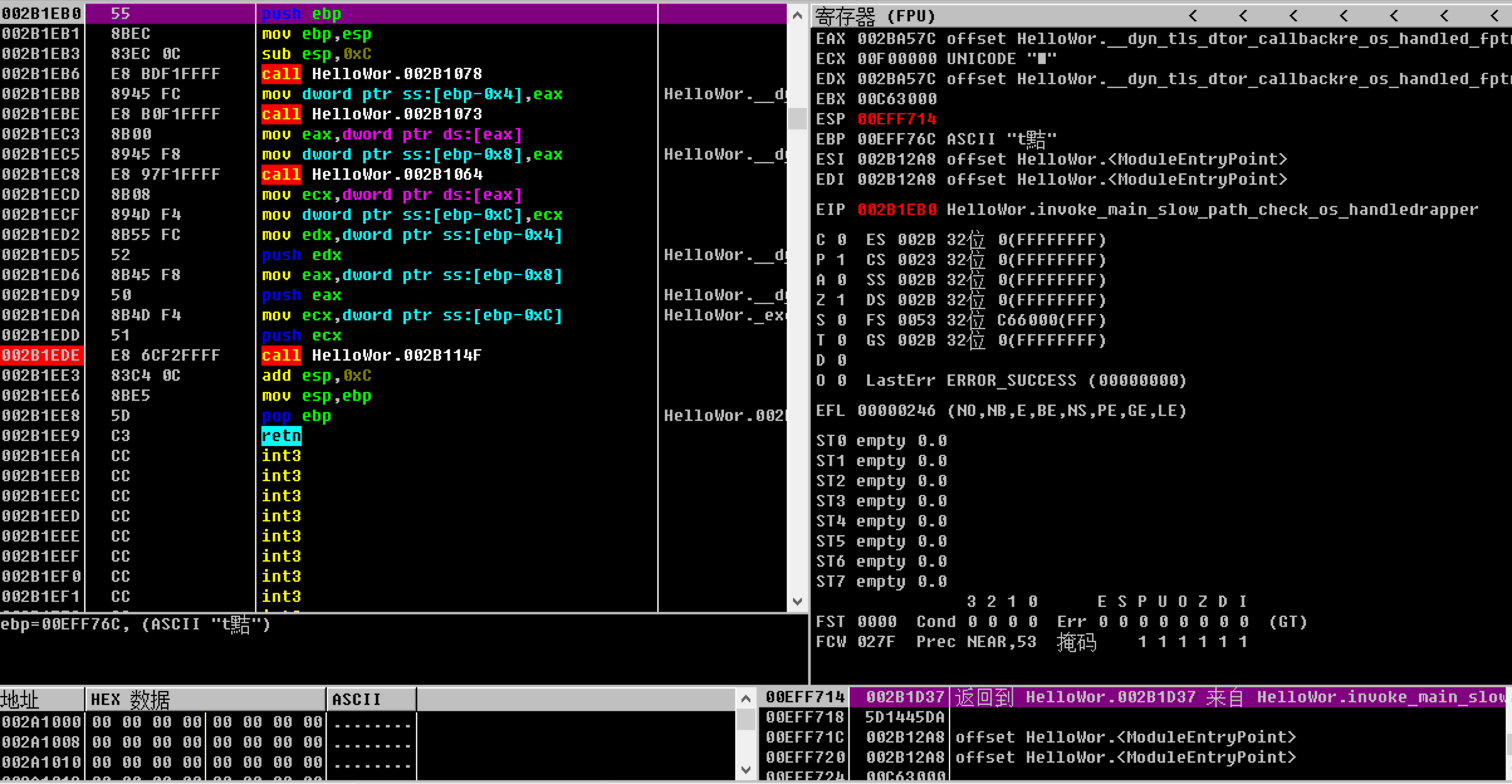Image resolution: width=1512 pixels, height=784 pixels.
Task: Select dump row at address 002A1008
Action: tap(207, 742)
